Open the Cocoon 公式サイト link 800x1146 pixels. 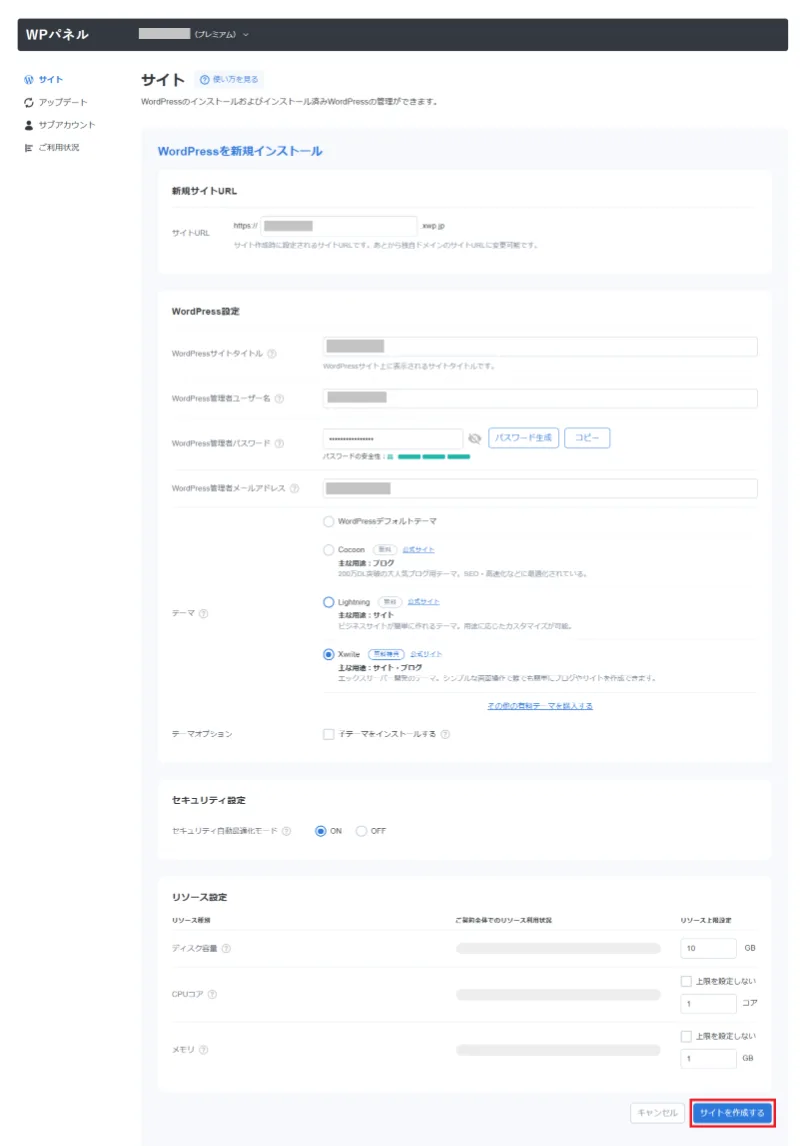pyautogui.click(x=419, y=550)
